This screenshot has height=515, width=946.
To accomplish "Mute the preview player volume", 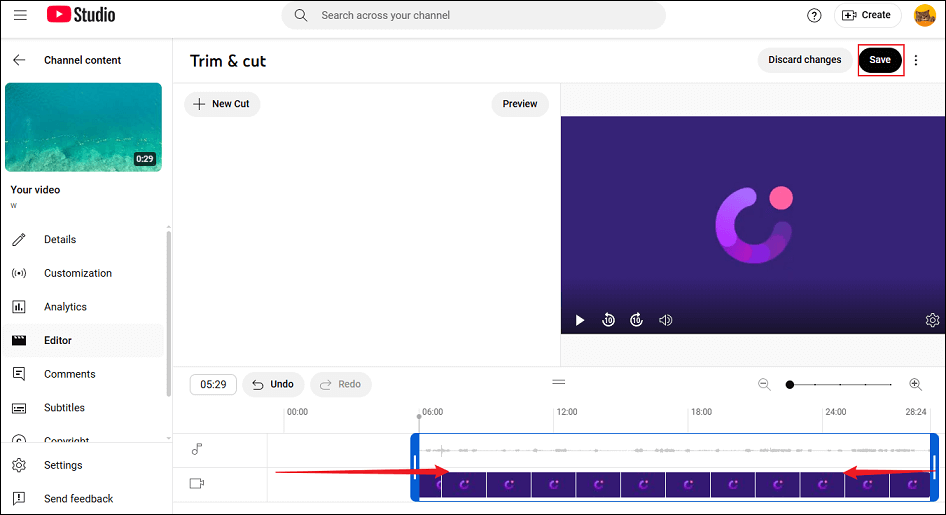I will tap(665, 320).
